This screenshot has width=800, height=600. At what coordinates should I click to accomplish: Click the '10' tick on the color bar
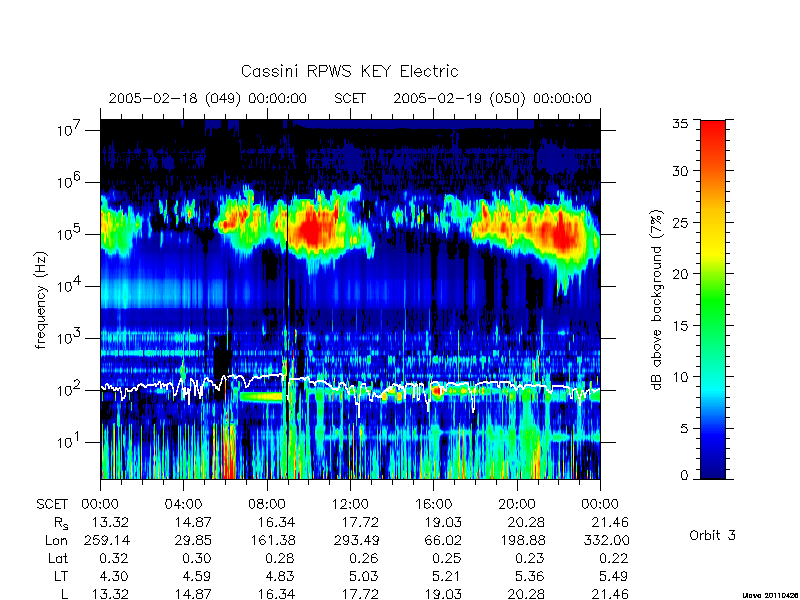tap(683, 377)
